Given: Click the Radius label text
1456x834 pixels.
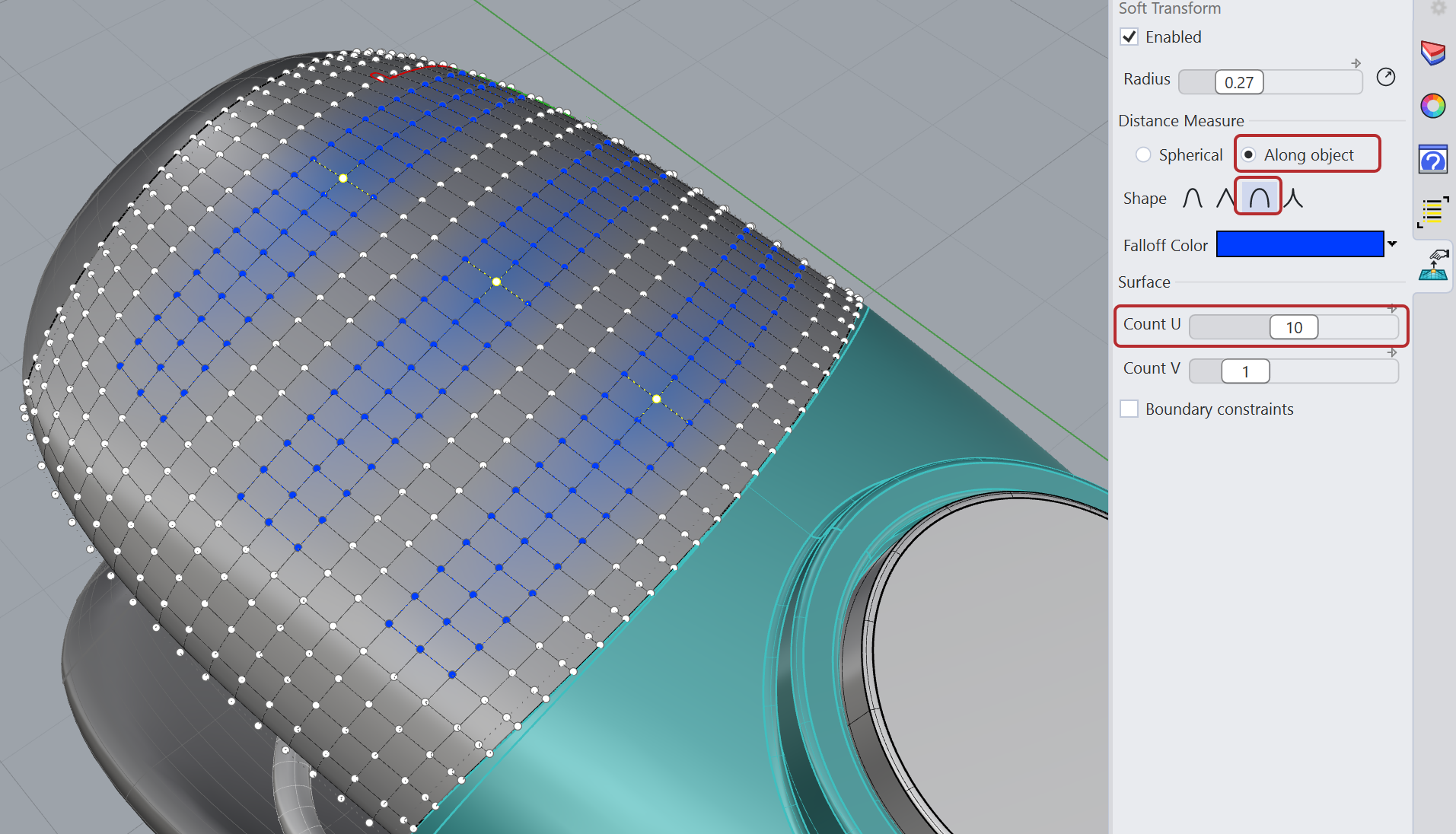Looking at the screenshot, I should (1147, 78).
